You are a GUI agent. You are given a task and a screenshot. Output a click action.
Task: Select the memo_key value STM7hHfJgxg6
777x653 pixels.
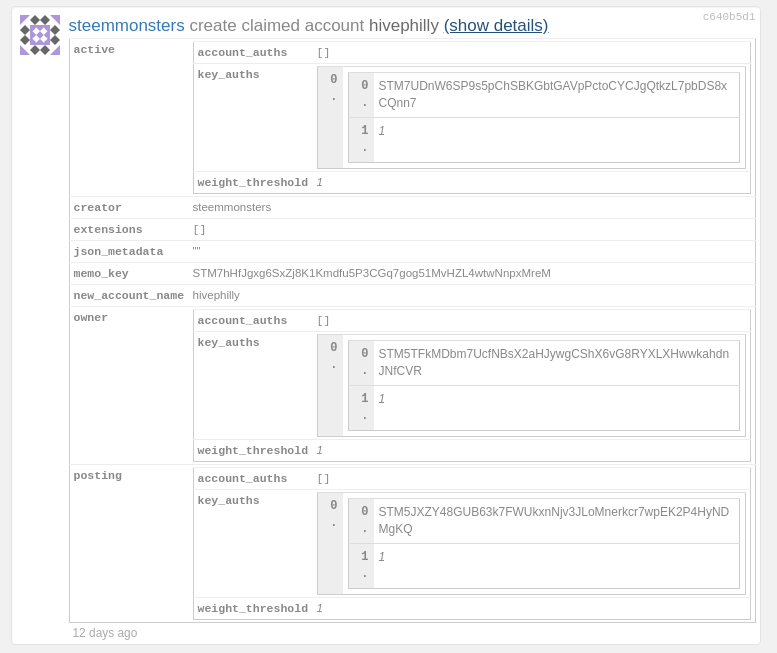[x=371, y=273]
